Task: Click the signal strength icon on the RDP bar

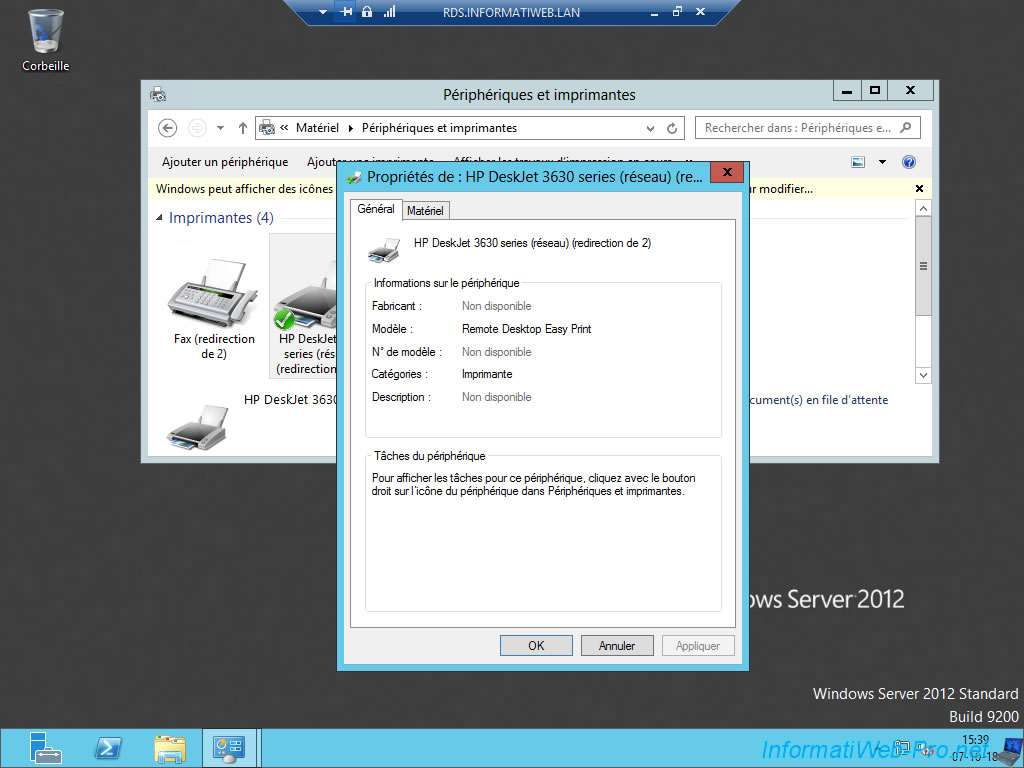Action: pos(390,12)
